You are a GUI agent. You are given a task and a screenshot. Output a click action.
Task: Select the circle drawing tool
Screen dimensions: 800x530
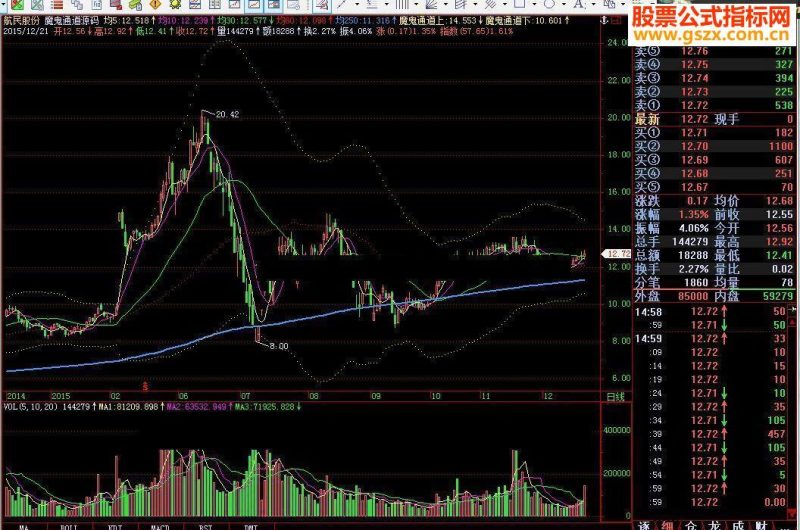(549, 4)
